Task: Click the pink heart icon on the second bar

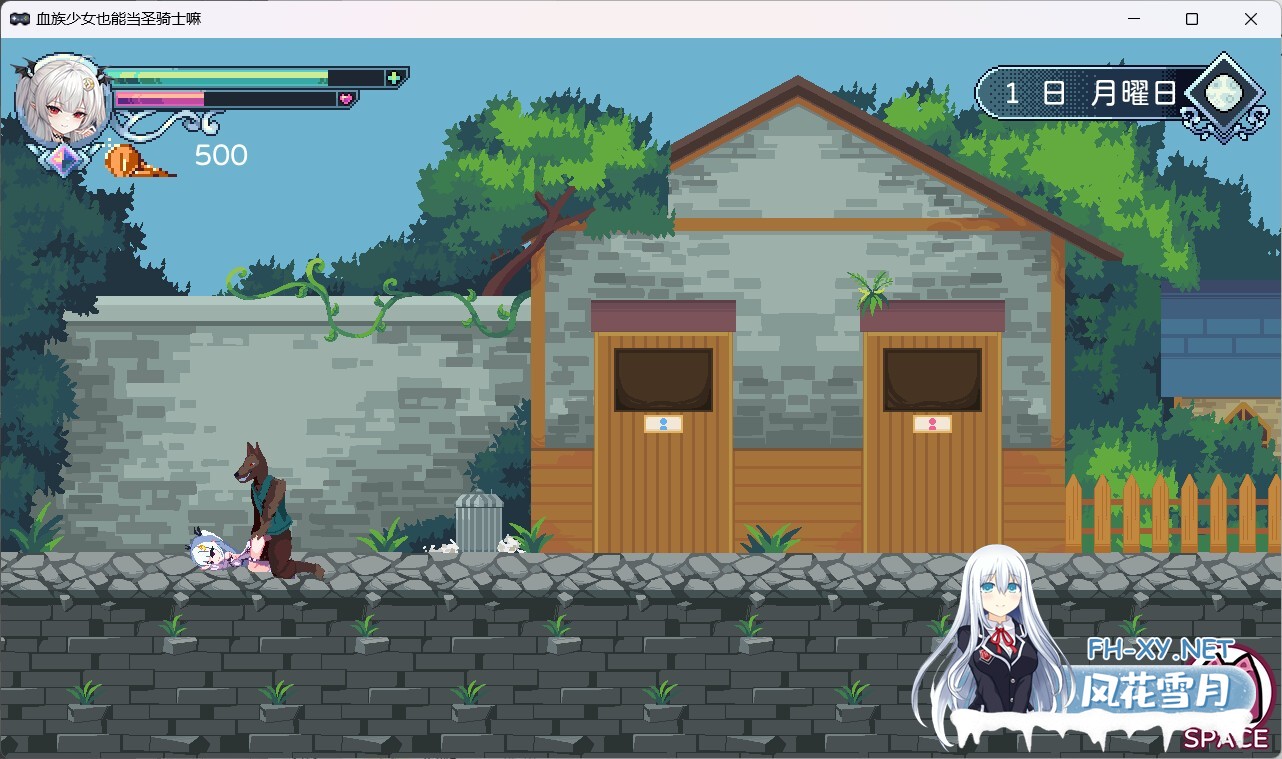Action: tap(346, 99)
